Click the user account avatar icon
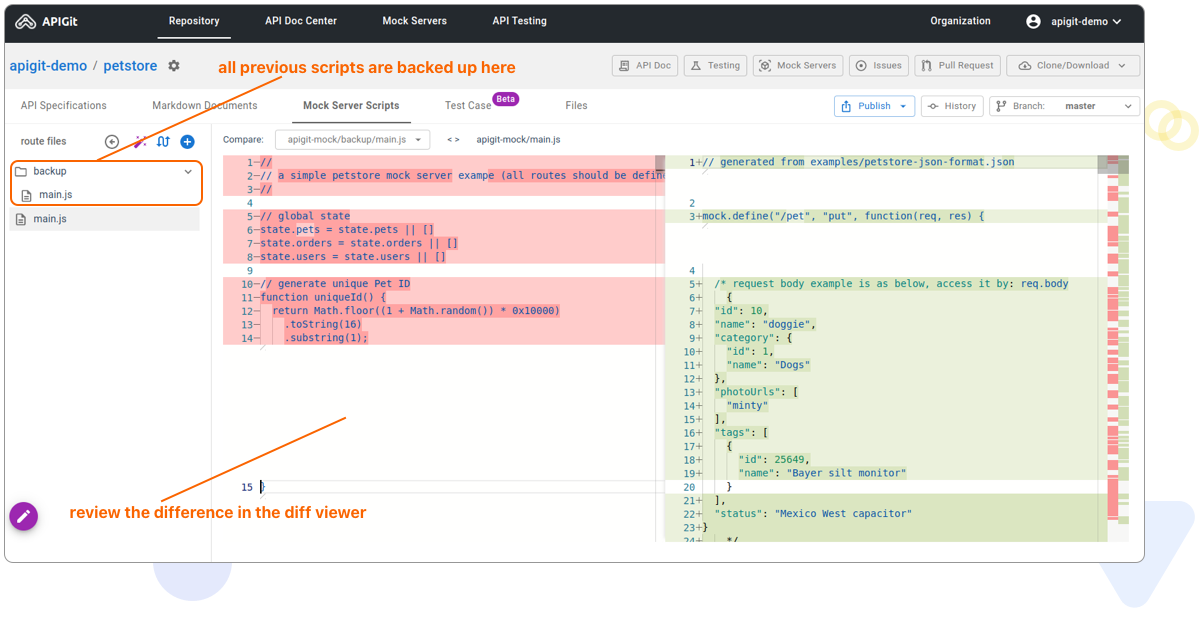The height and width of the screenshot is (623, 1200). click(1034, 21)
